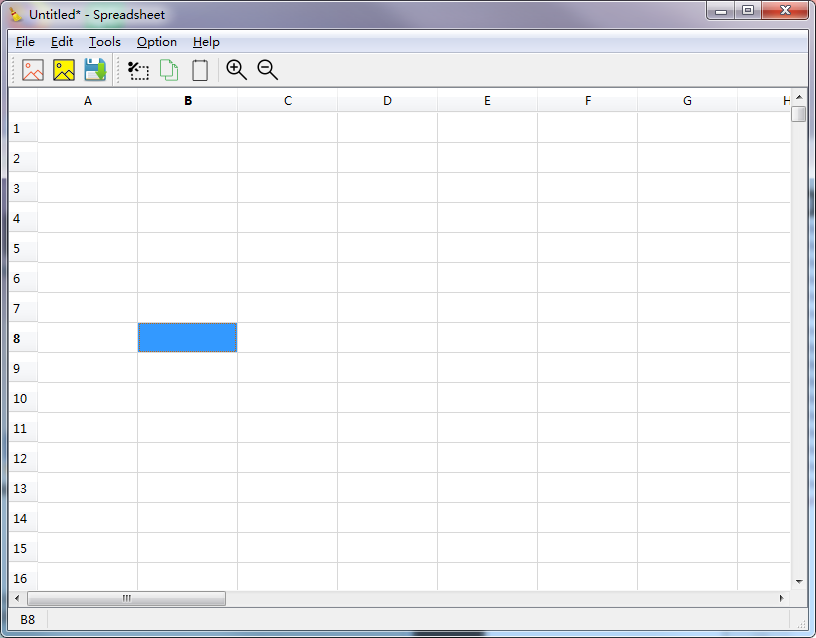
Task: Minimize the Spreadsheet window
Action: click(x=721, y=10)
